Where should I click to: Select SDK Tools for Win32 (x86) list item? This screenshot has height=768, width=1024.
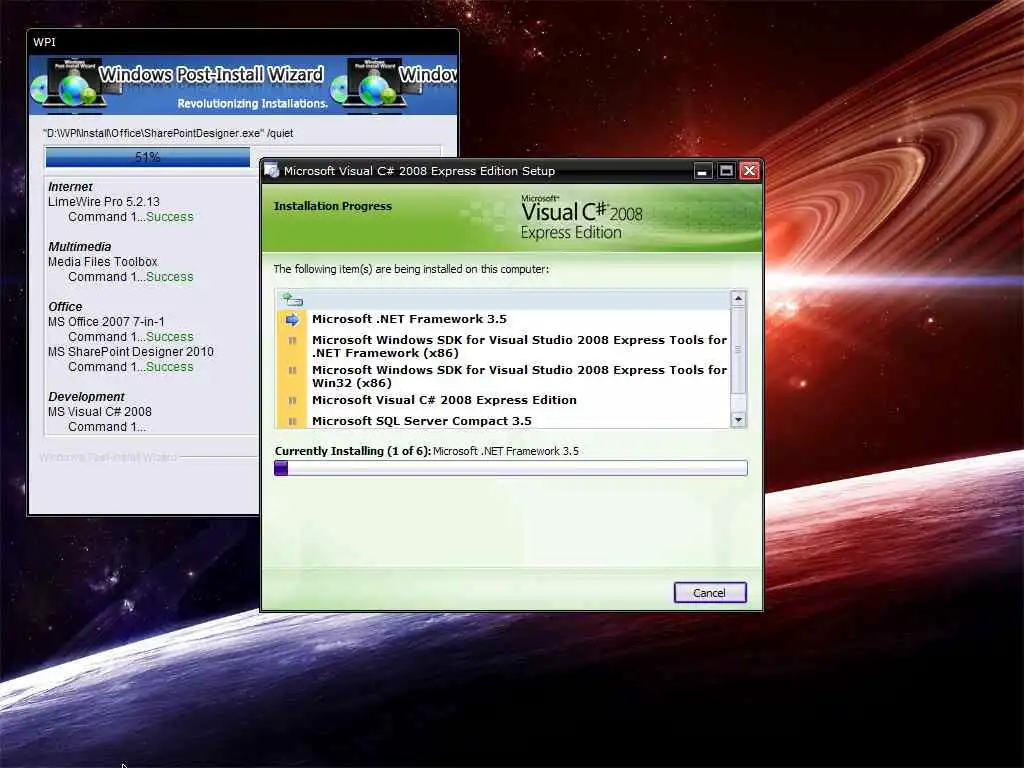(519, 376)
